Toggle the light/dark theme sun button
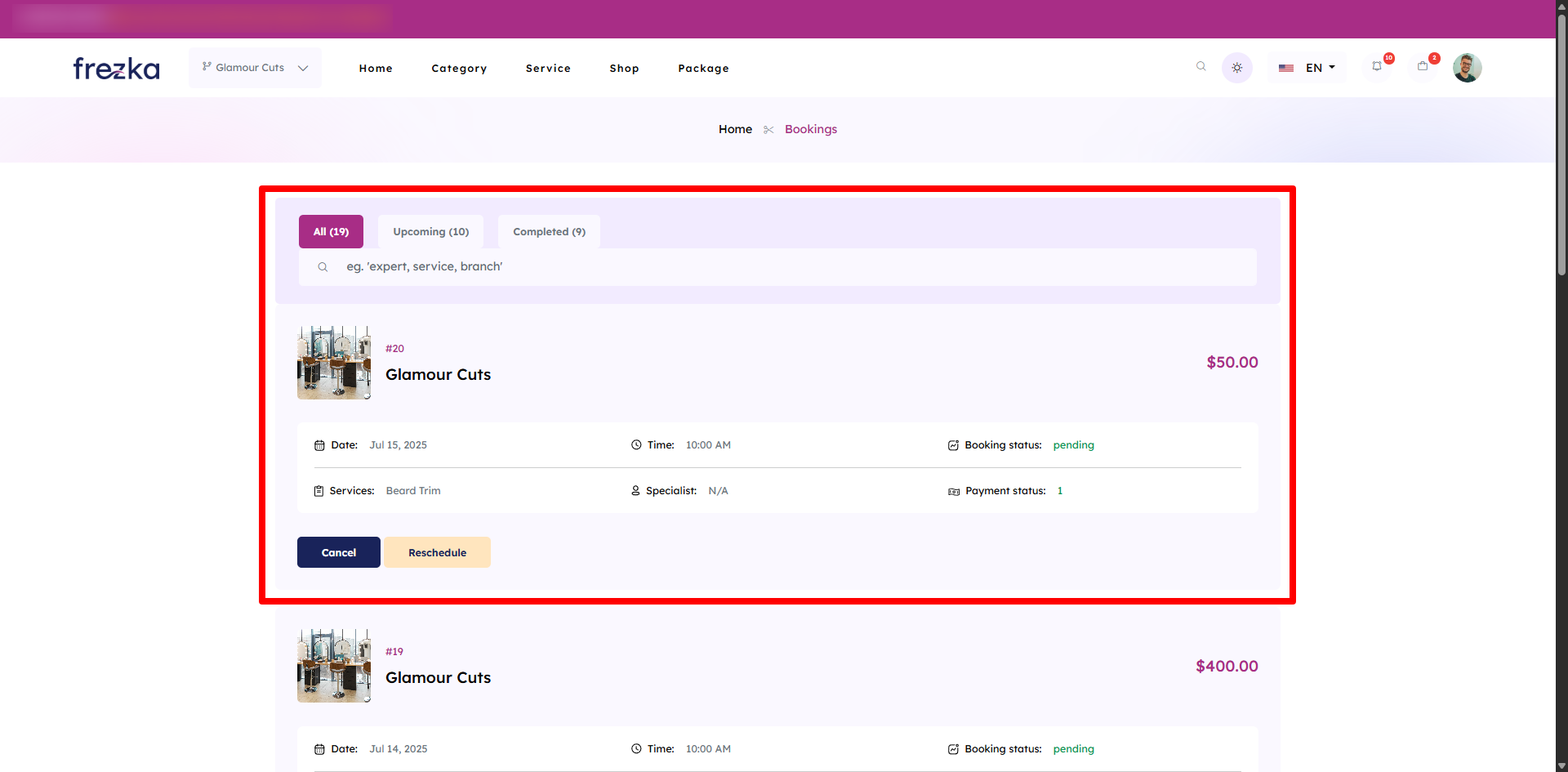The width and height of the screenshot is (1568, 772). pos(1236,68)
